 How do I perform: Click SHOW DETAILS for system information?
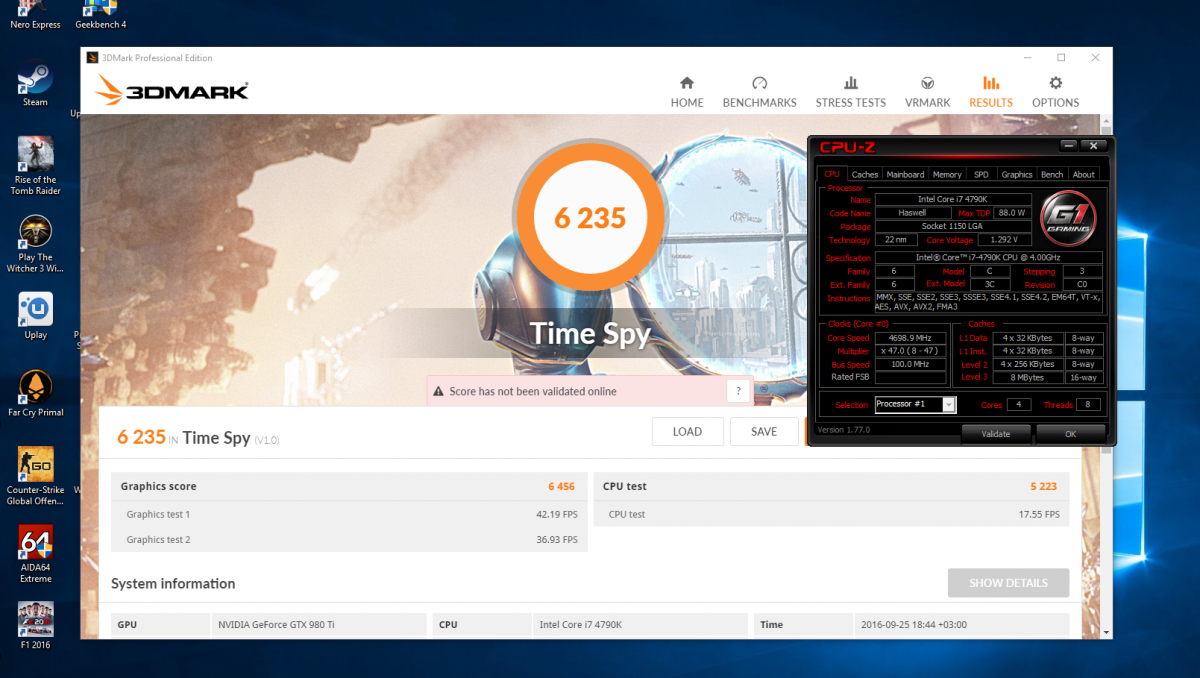click(1008, 583)
